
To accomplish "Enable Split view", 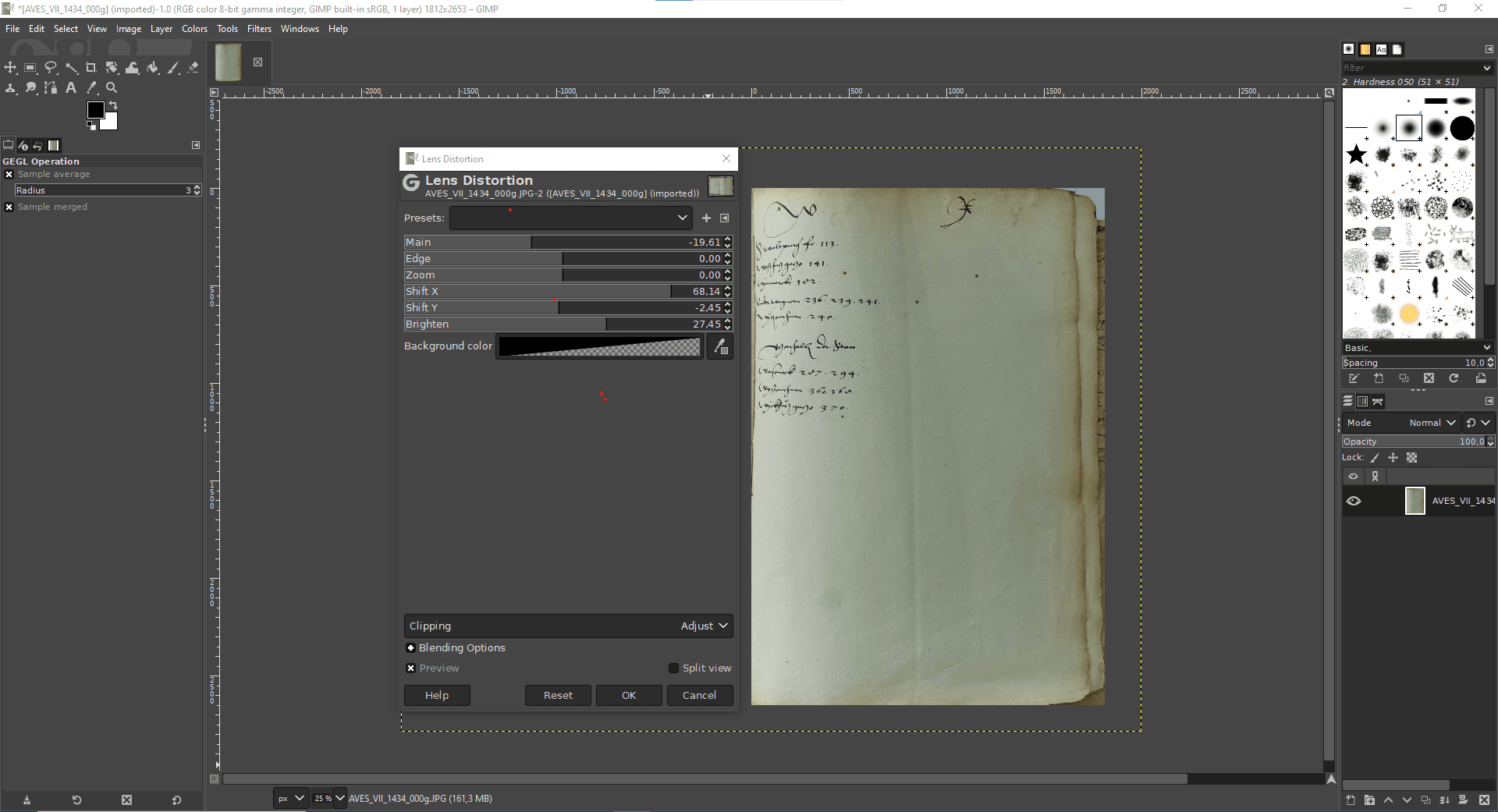I will 673,668.
